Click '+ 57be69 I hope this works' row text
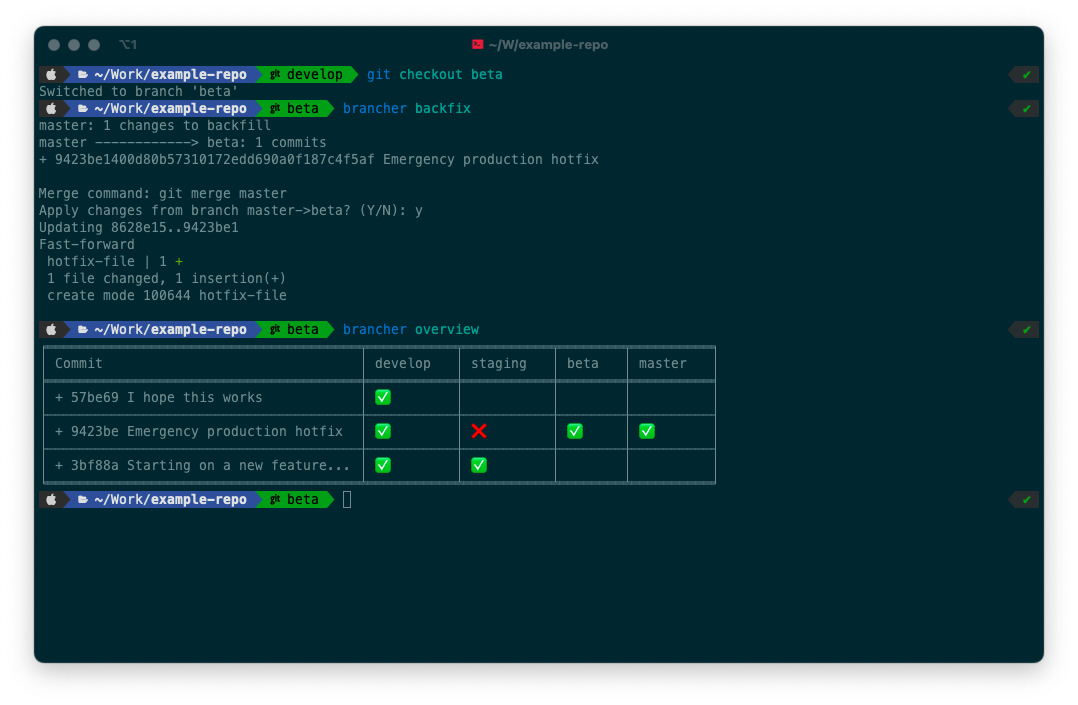This screenshot has height=705, width=1078. point(159,398)
